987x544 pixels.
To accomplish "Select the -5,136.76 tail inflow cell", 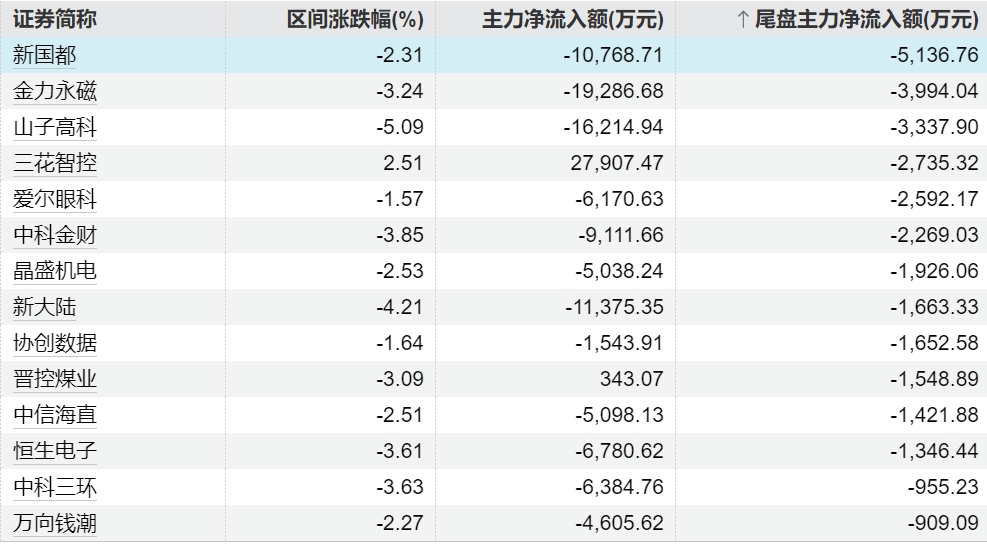I will click(832, 55).
